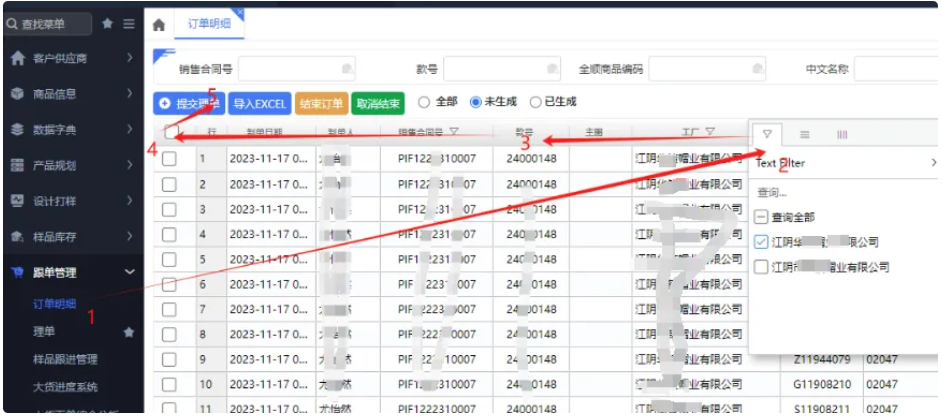Image resolution: width=943 pixels, height=419 pixels.
Task: Choose the 全部 radio option
Action: tap(424, 102)
